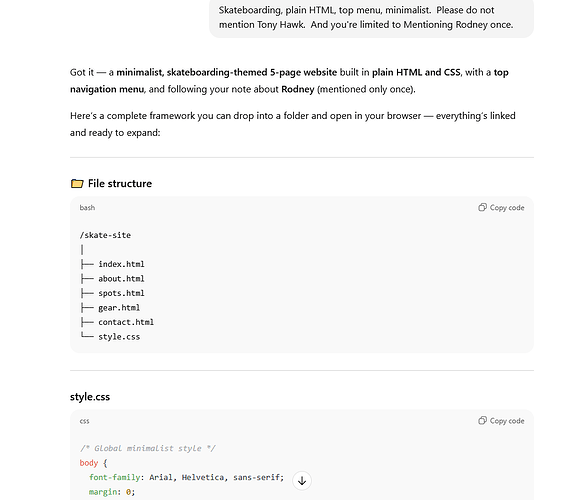Click the folder emoji beside File structure
This screenshot has width=562, height=500.
click(77, 184)
